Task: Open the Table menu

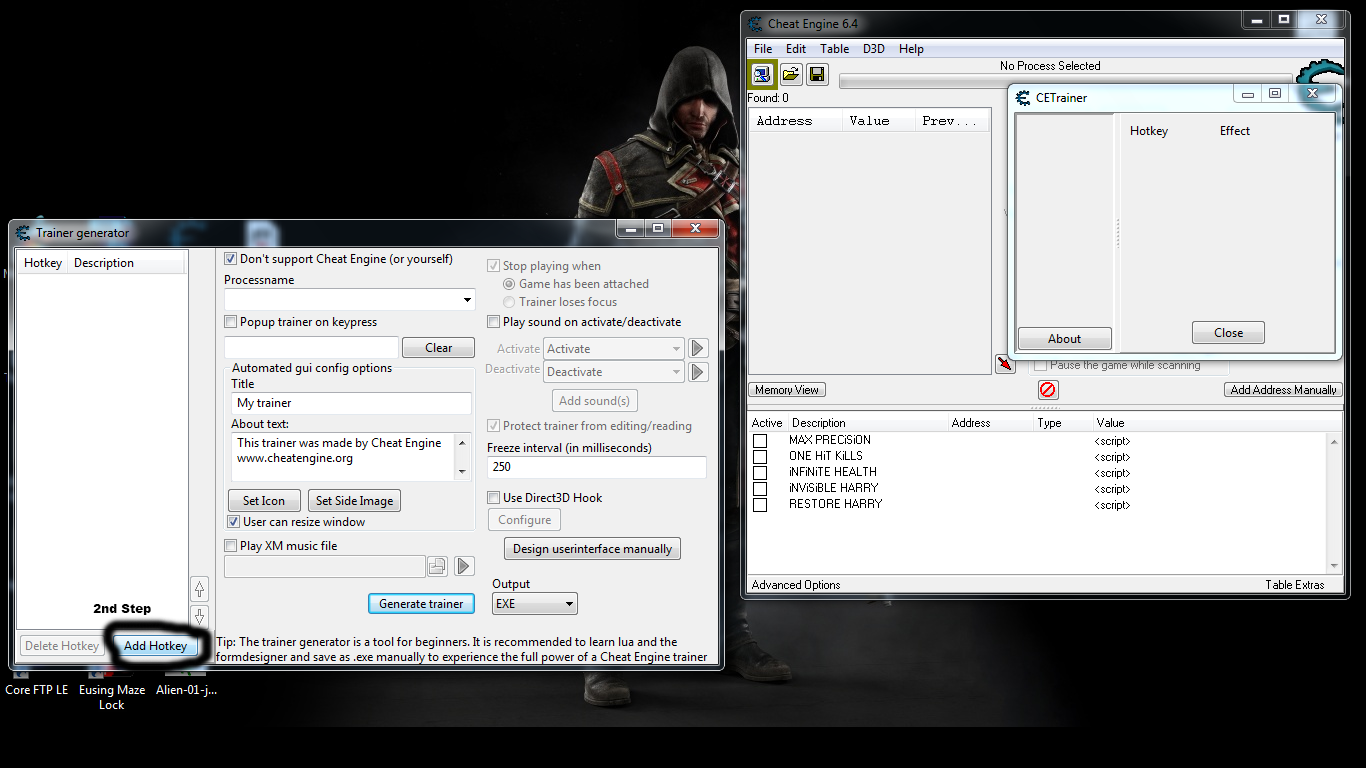Action: [835, 48]
